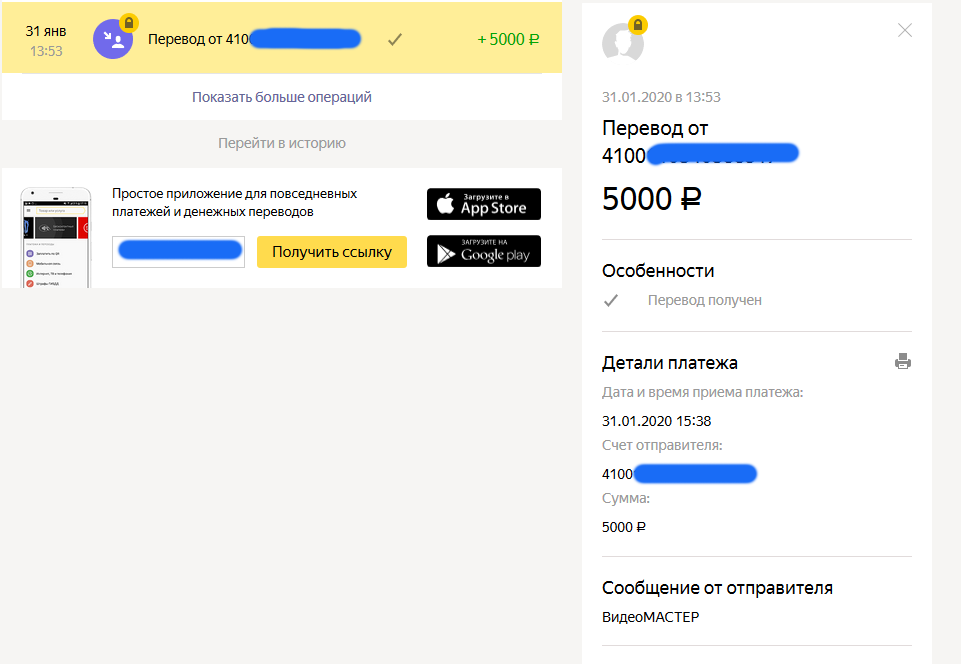Image resolution: width=961 pixels, height=664 pixels.
Task: Close the transfer details panel
Action: click(x=905, y=30)
